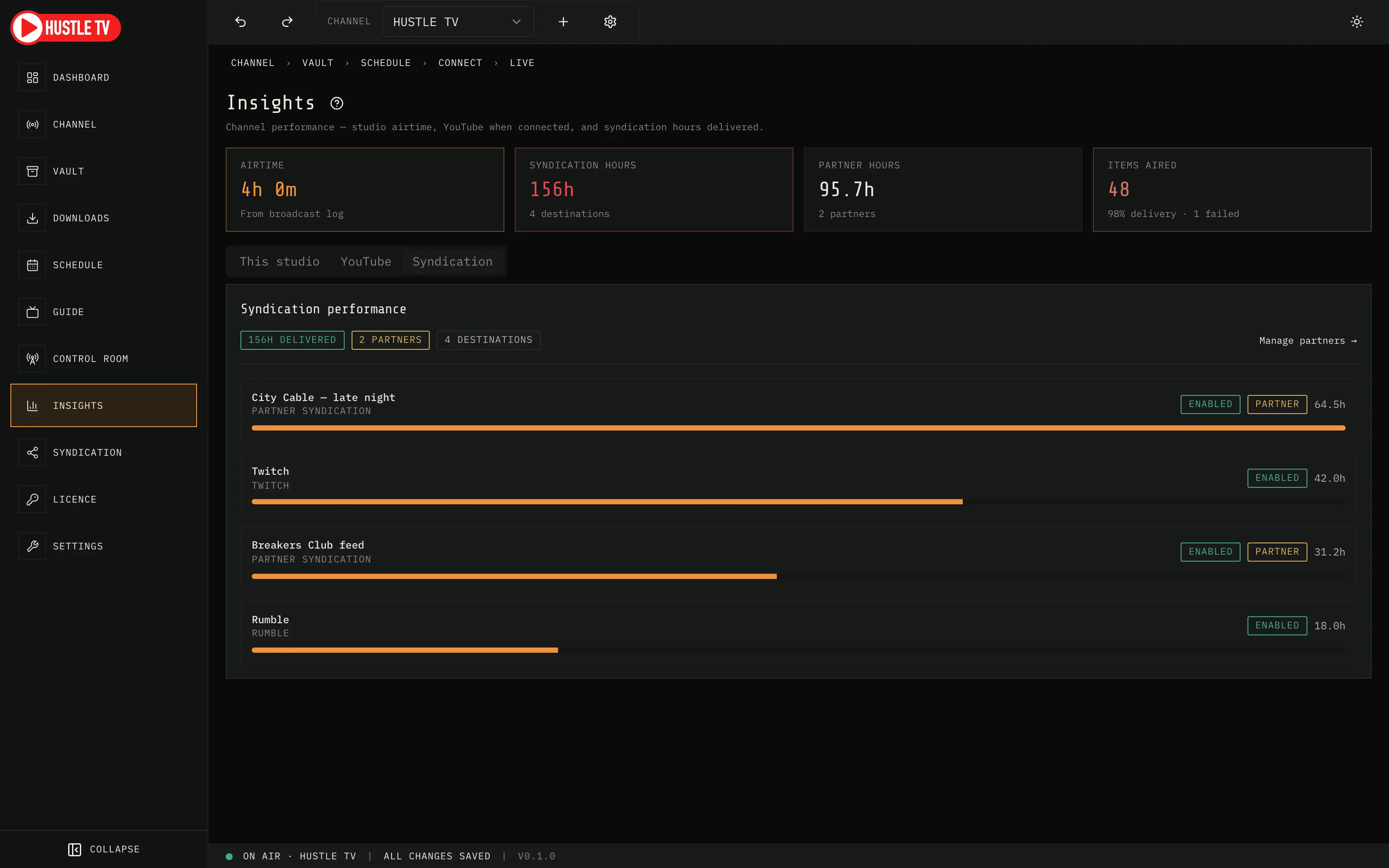The width and height of the screenshot is (1389, 868).
Task: Open Manage partners link
Action: click(x=1307, y=340)
